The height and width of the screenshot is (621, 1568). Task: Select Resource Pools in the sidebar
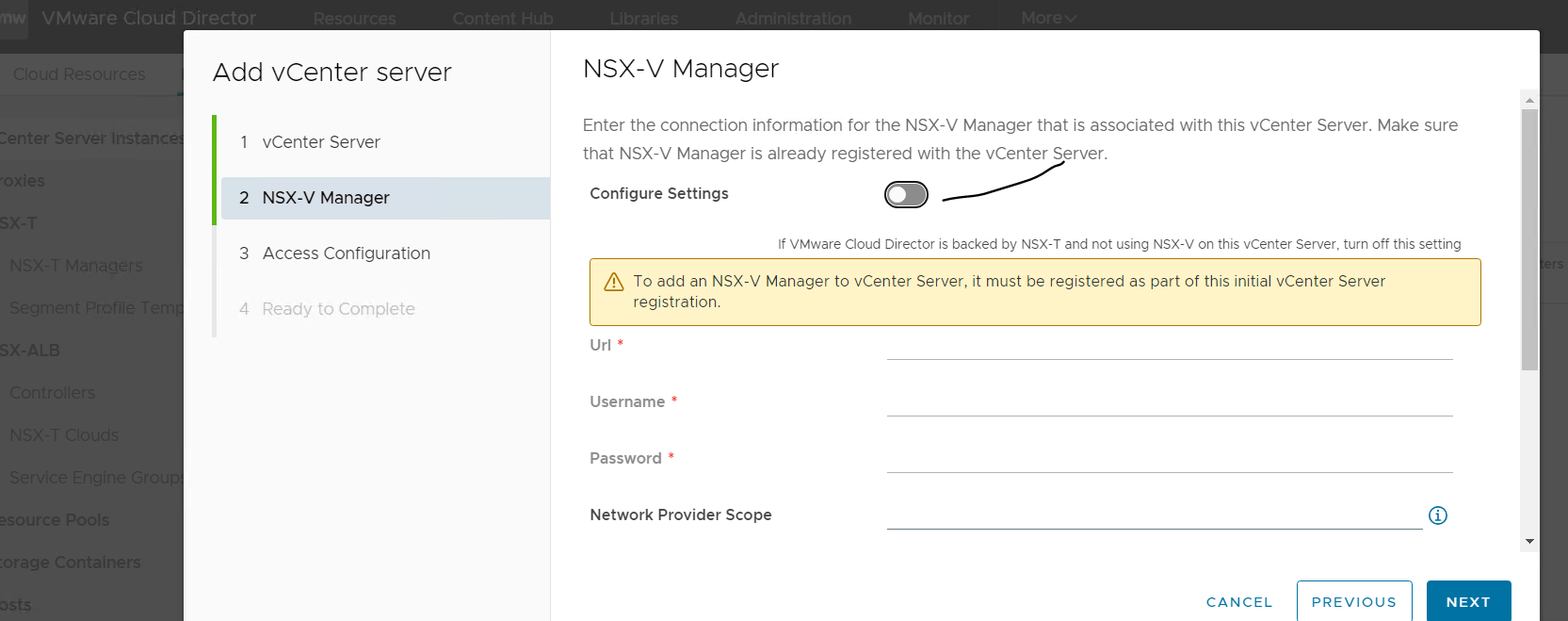[55, 520]
